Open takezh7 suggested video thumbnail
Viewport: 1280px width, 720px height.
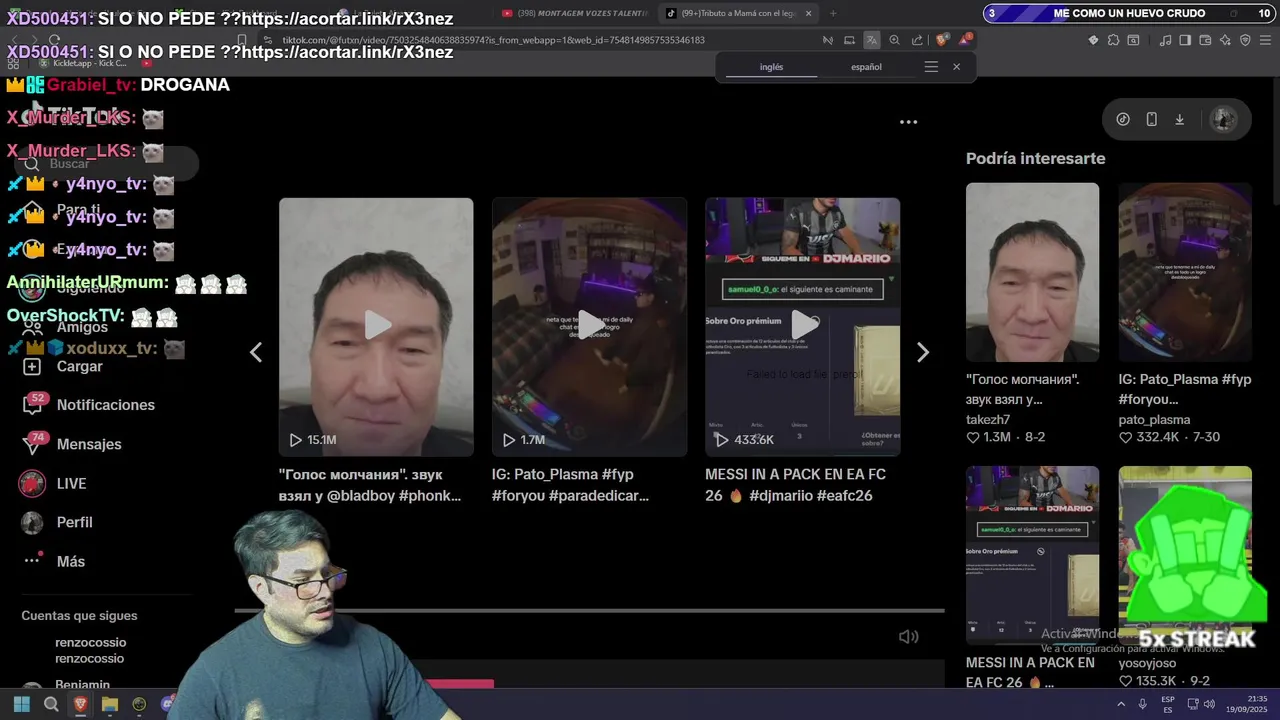(1032, 272)
